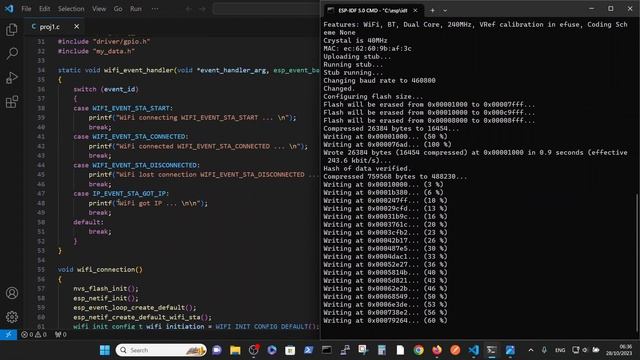Open the Selection menu

(x=71, y=9)
